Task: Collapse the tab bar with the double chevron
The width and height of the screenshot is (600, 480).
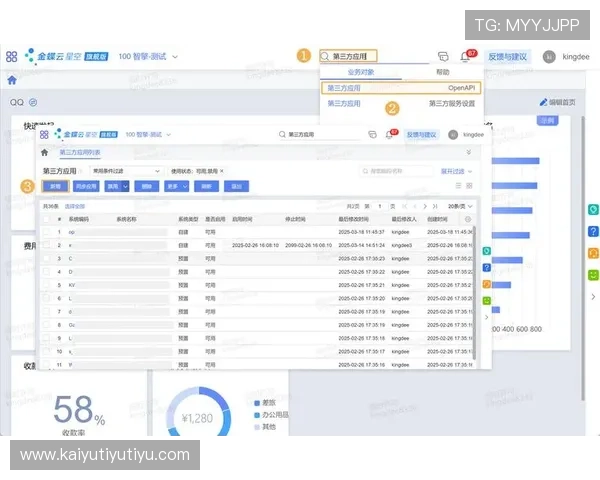Action: point(469,152)
